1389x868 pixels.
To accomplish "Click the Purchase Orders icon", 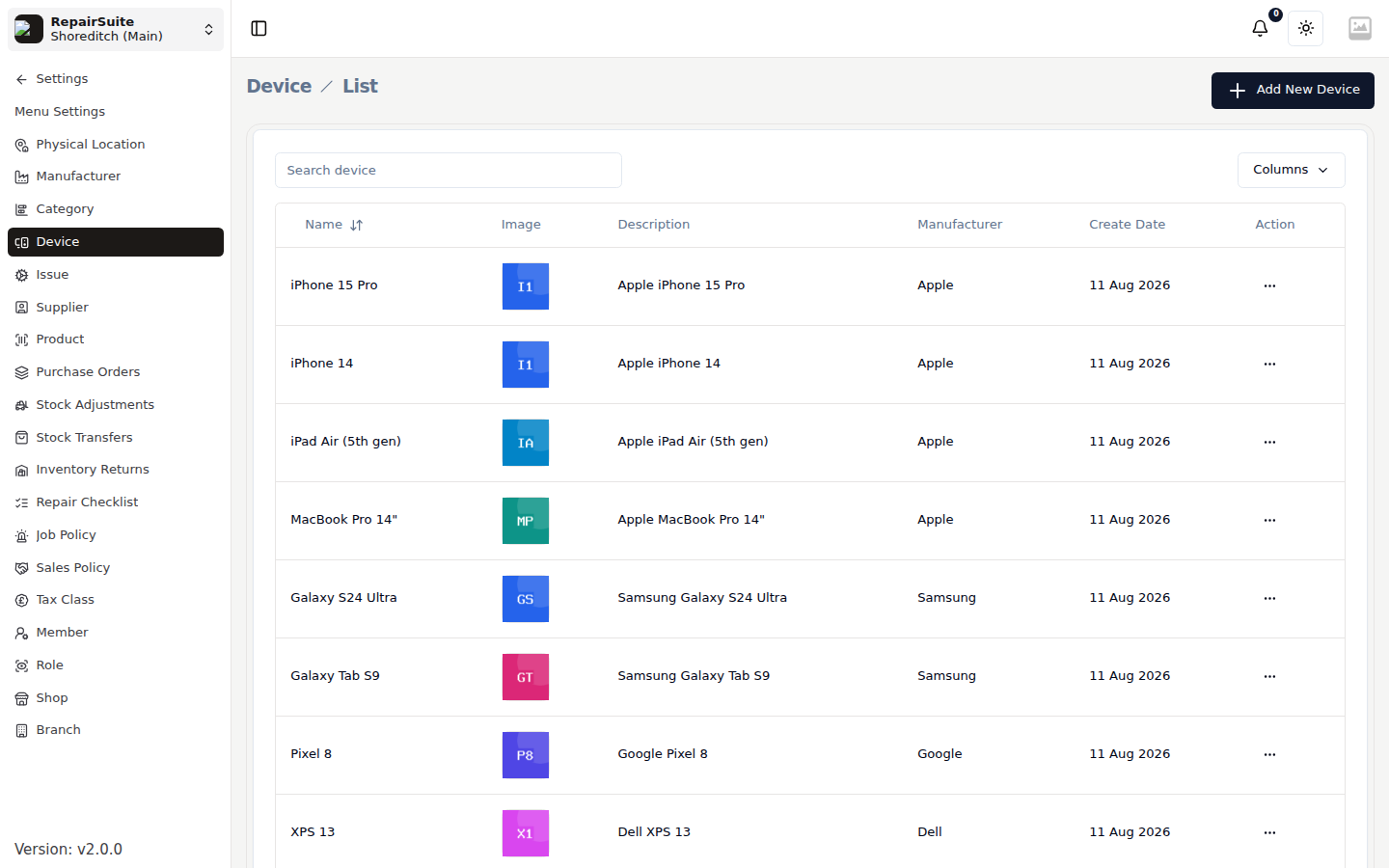I will tap(21, 372).
